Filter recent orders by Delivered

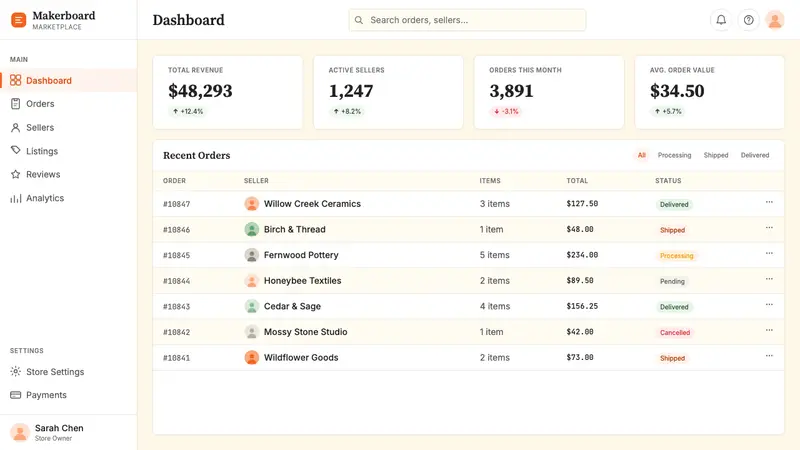tap(755, 155)
